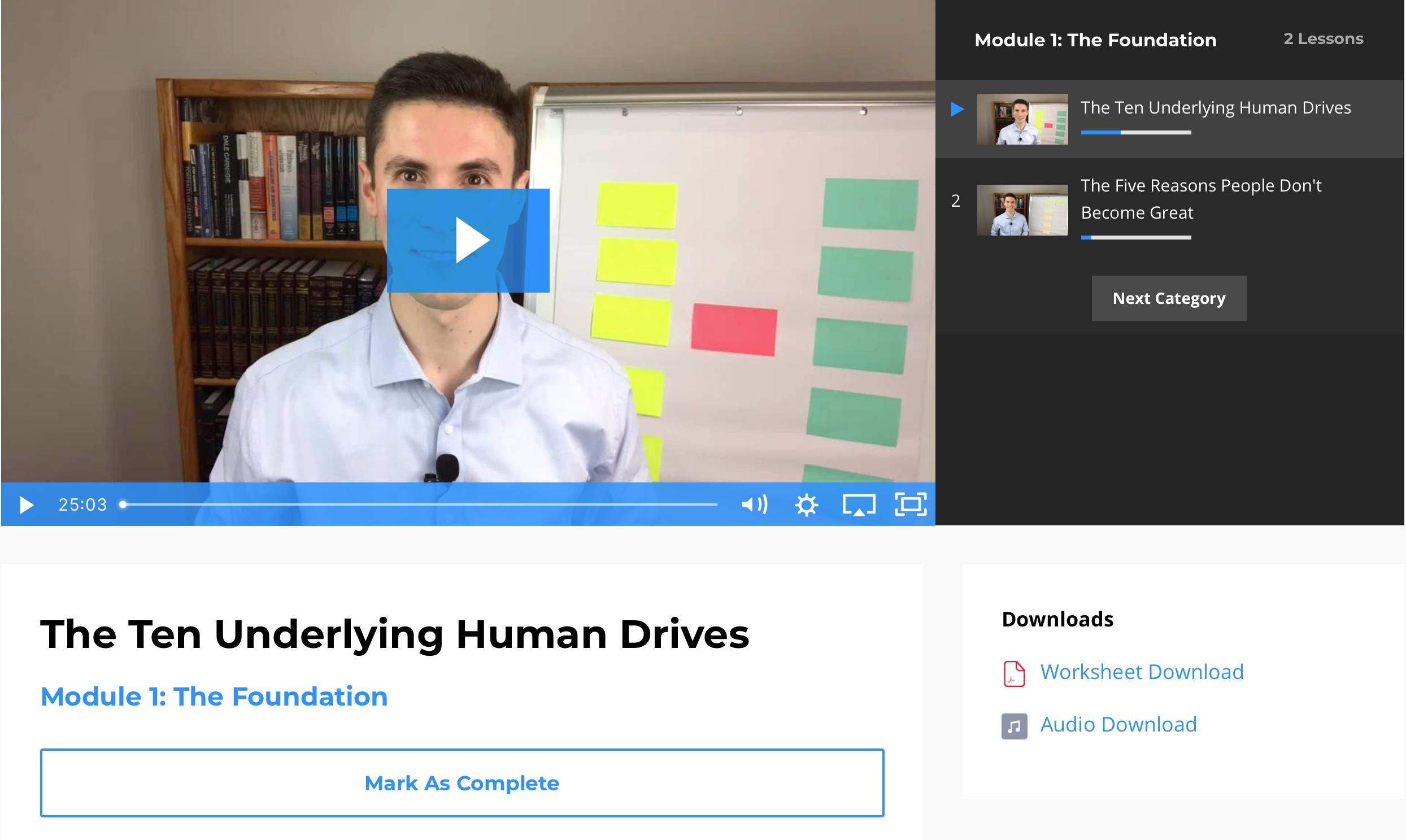1406x840 pixels.
Task: Click the Module 1 sidebar header title
Action: (x=1095, y=40)
